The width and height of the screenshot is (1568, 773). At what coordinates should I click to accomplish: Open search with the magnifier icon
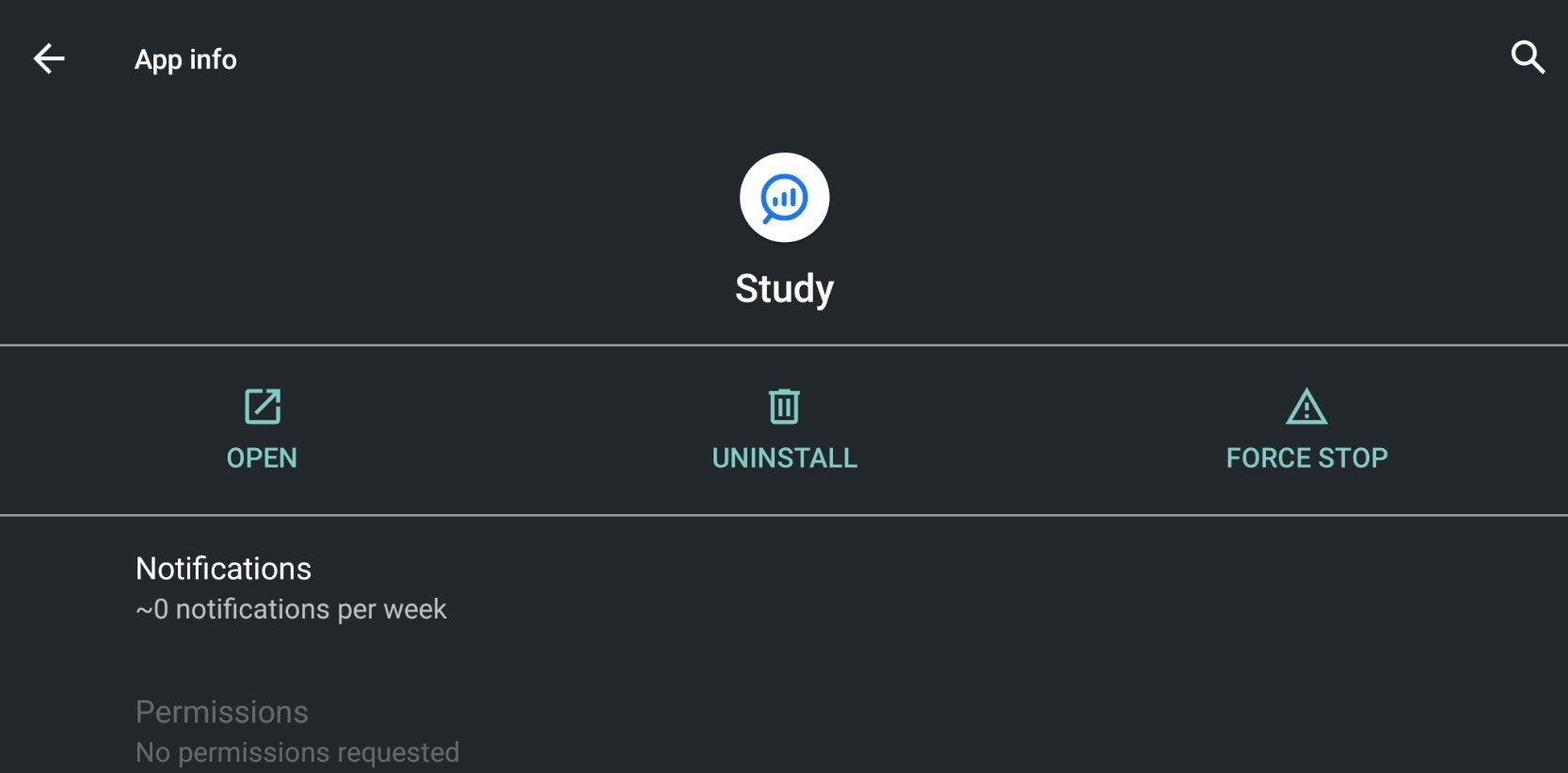pyautogui.click(x=1528, y=57)
